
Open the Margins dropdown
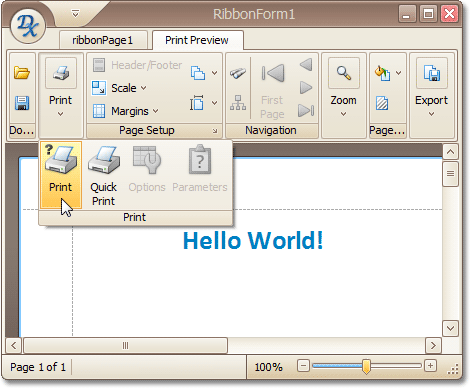[x=125, y=111]
